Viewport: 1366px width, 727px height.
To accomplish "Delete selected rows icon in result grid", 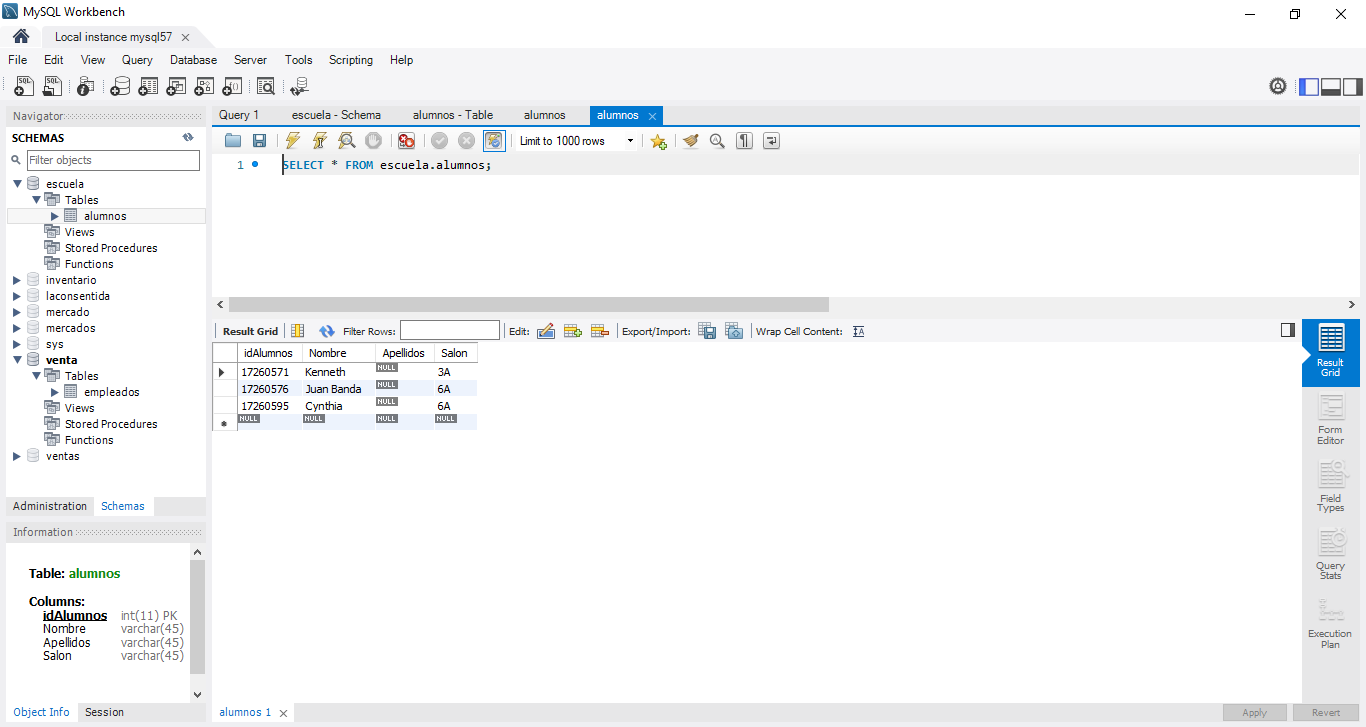I will click(x=600, y=331).
